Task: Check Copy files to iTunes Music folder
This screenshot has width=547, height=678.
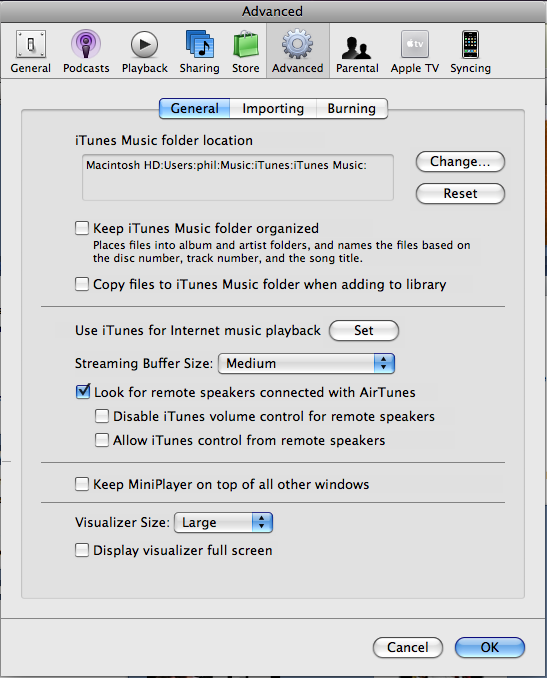Action: [x=82, y=284]
